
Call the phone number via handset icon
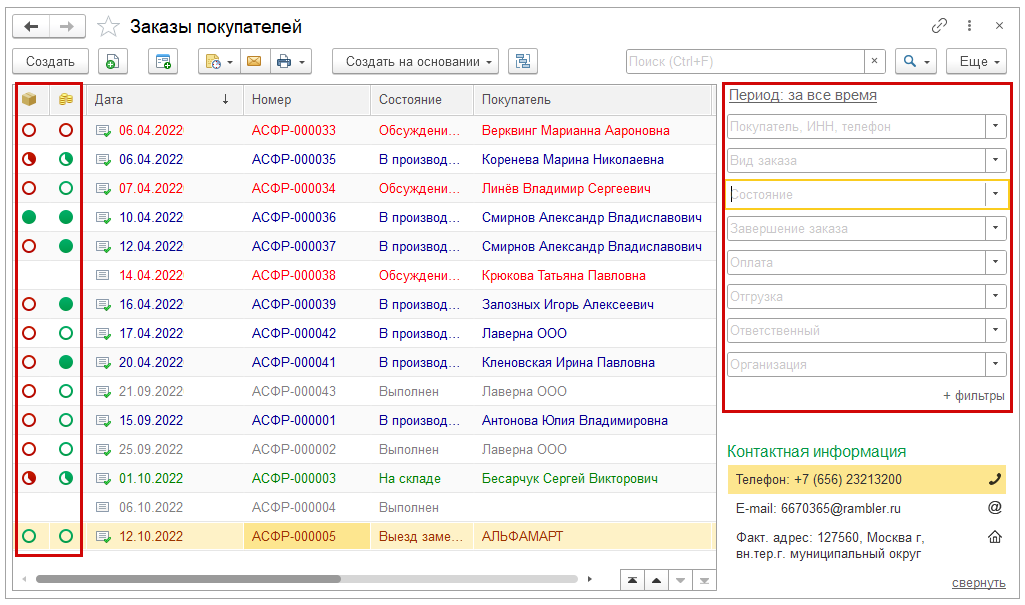tap(994, 480)
